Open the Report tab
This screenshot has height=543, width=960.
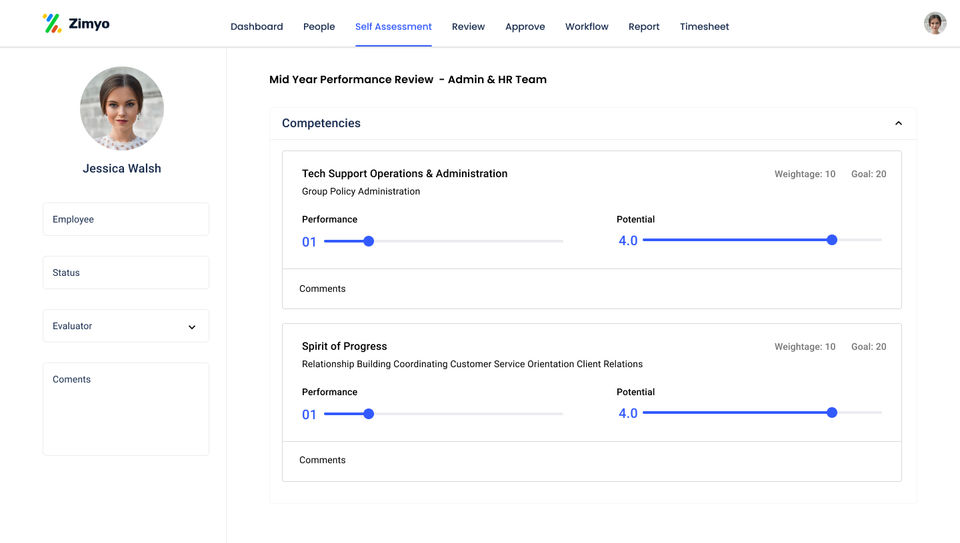644,27
